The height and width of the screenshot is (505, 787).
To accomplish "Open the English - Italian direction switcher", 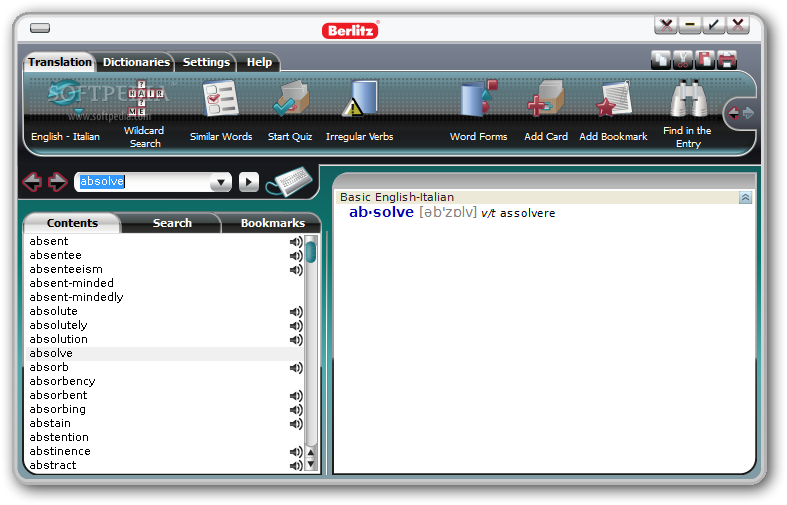I will pos(65,111).
